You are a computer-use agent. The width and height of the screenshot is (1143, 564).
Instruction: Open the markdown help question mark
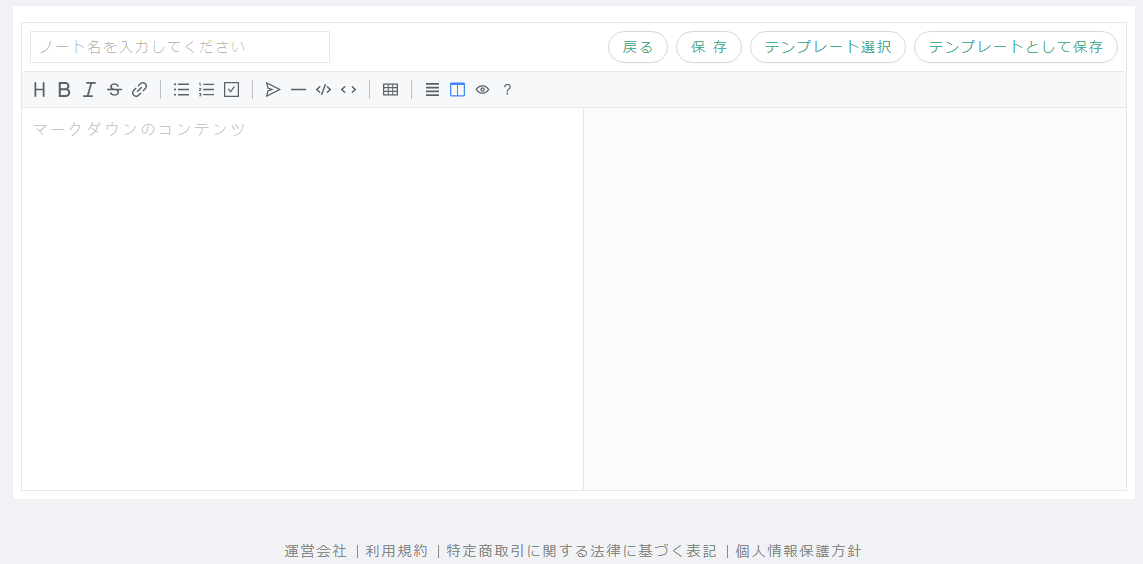507,90
